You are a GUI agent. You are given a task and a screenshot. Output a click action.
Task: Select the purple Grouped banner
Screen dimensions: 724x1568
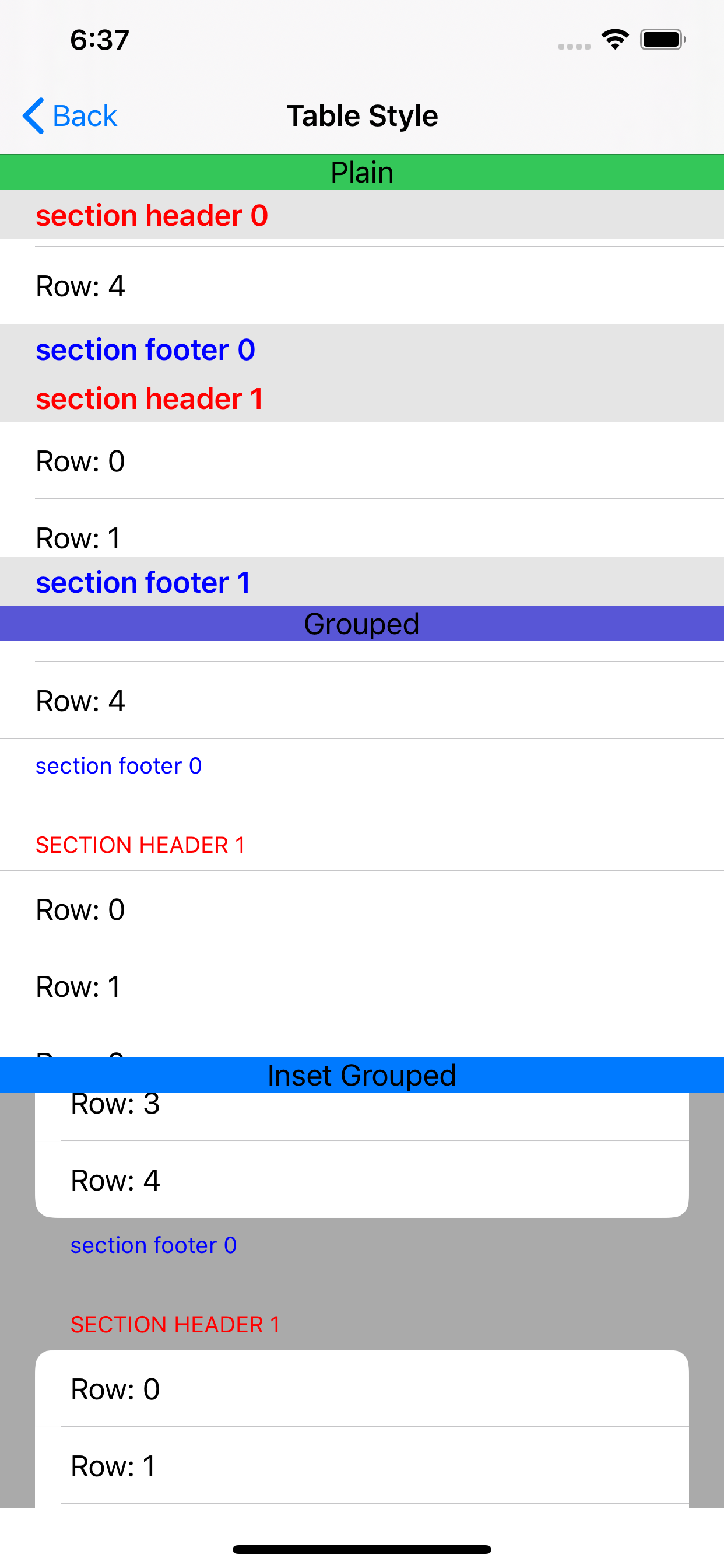(x=362, y=624)
